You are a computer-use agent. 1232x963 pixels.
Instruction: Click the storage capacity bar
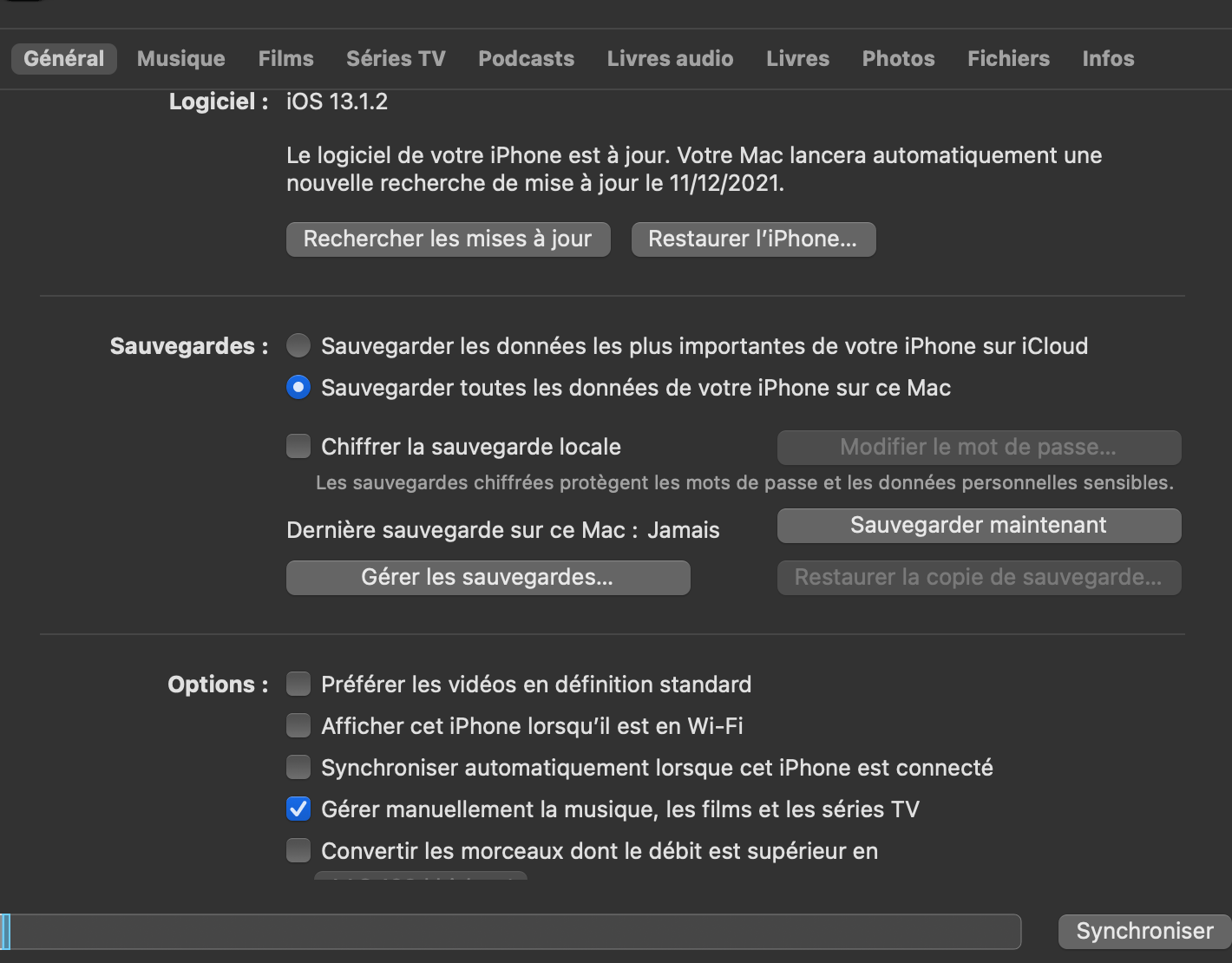(512, 931)
